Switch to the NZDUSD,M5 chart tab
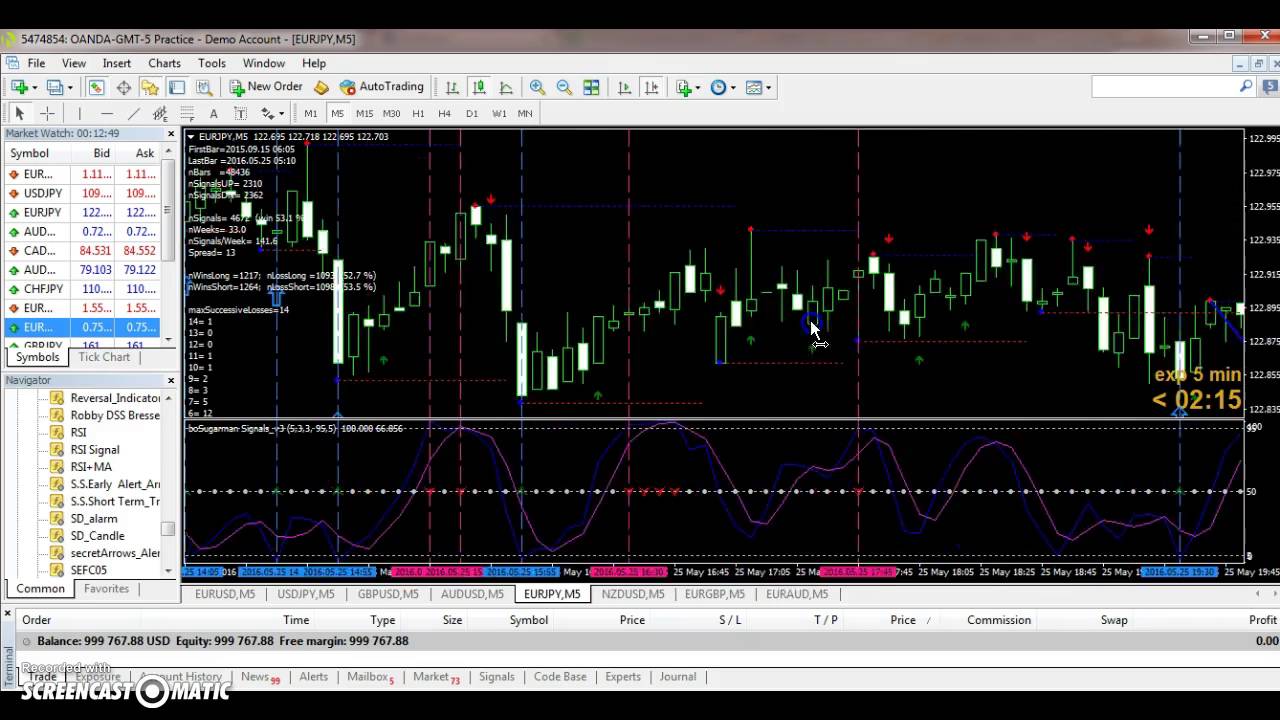Image resolution: width=1280 pixels, height=720 pixels. pos(633,594)
